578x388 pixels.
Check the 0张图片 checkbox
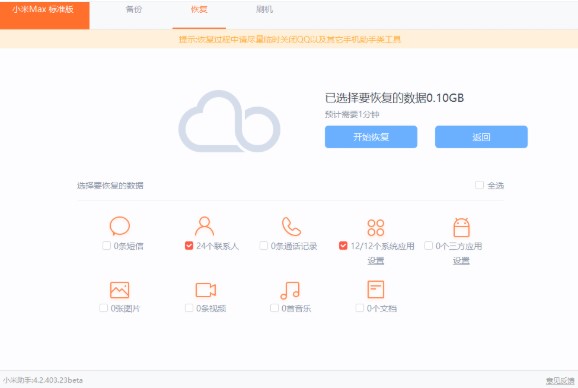tap(103, 308)
